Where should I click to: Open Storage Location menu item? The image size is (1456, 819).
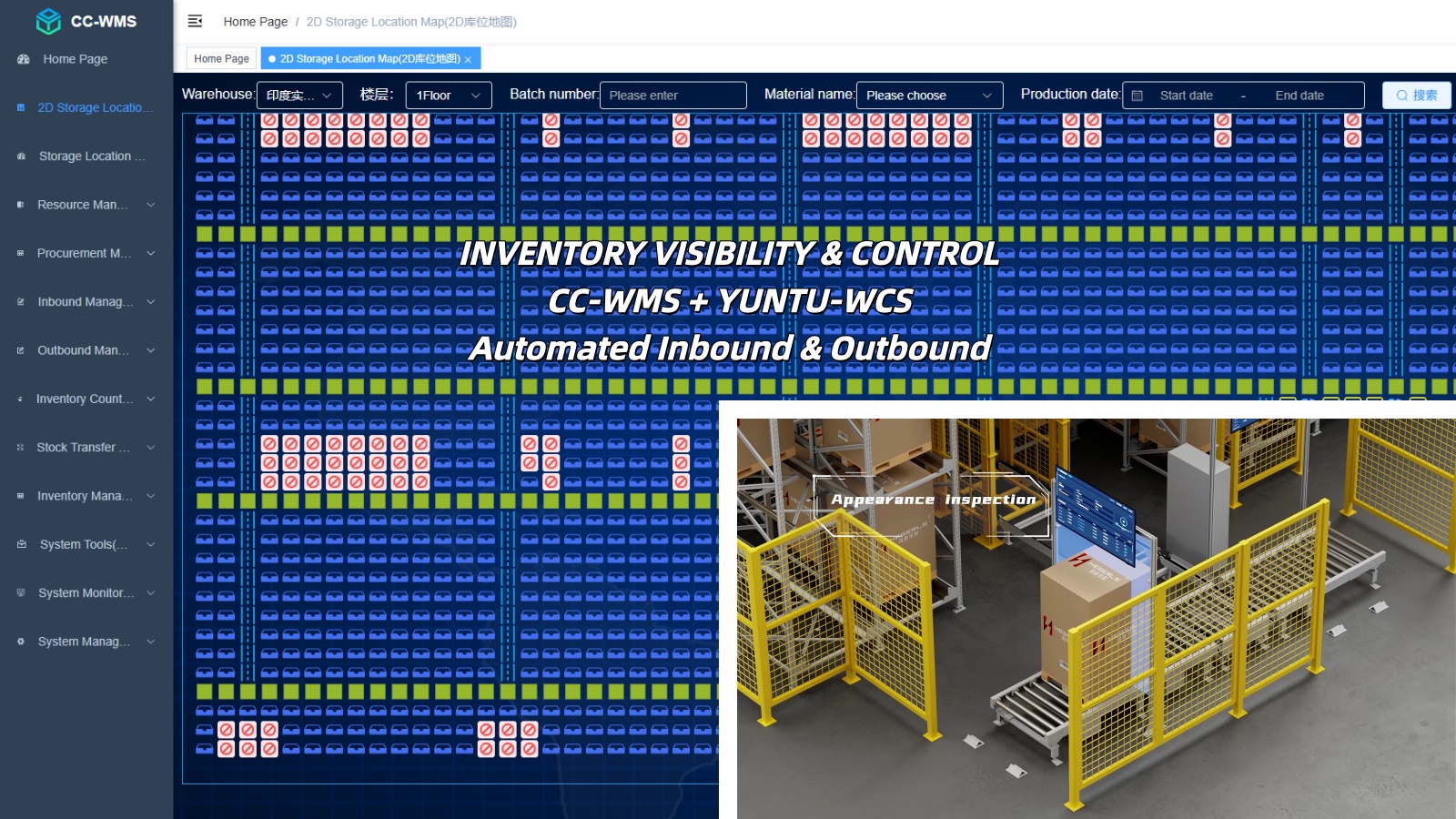[86, 157]
